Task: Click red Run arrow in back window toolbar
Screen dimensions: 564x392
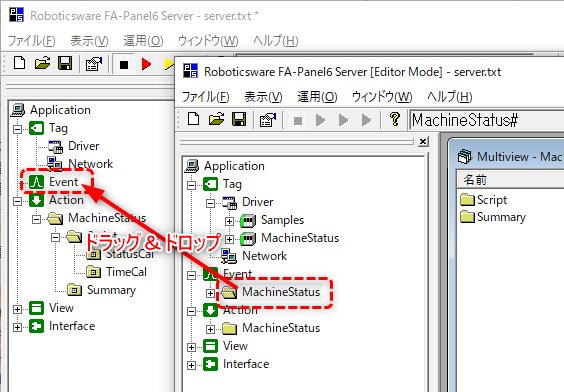Action: 146,64
